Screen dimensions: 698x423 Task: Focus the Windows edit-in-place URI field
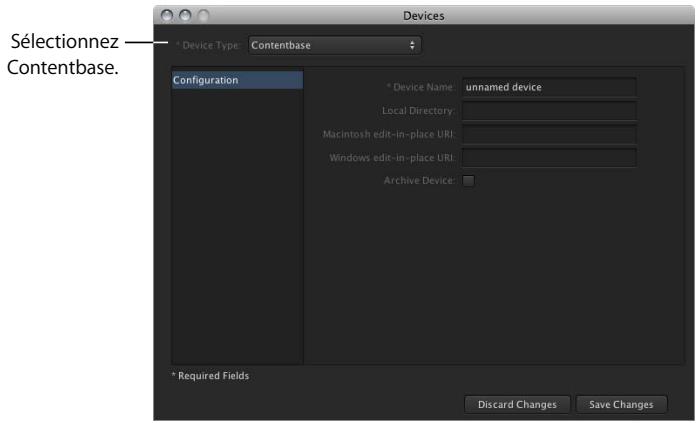549,158
